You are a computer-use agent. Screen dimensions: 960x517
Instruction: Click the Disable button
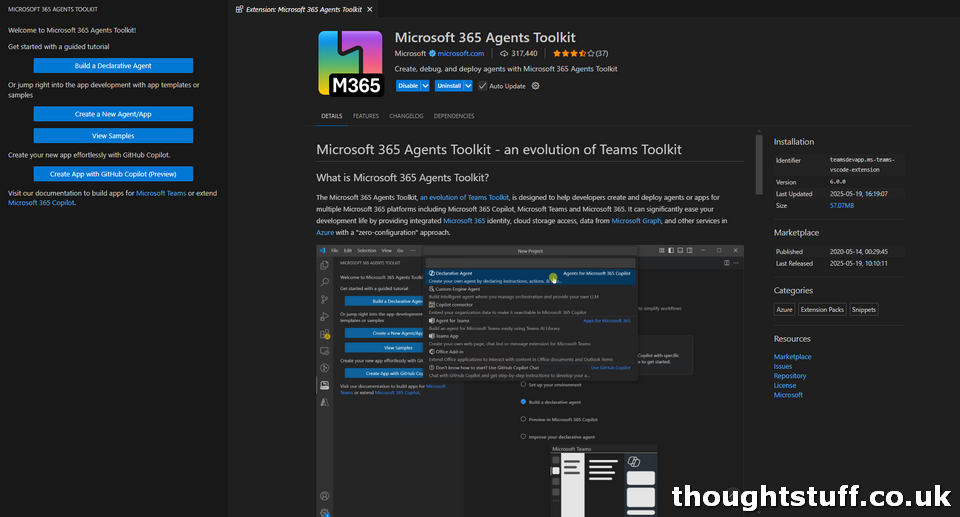tap(408, 86)
